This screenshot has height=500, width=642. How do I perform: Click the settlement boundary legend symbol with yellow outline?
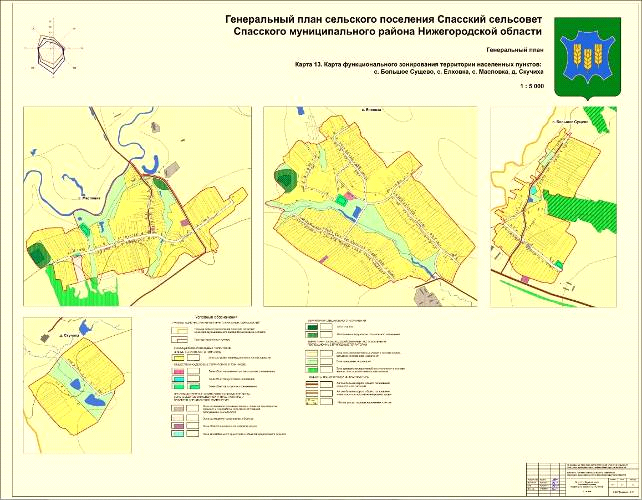tap(179, 330)
